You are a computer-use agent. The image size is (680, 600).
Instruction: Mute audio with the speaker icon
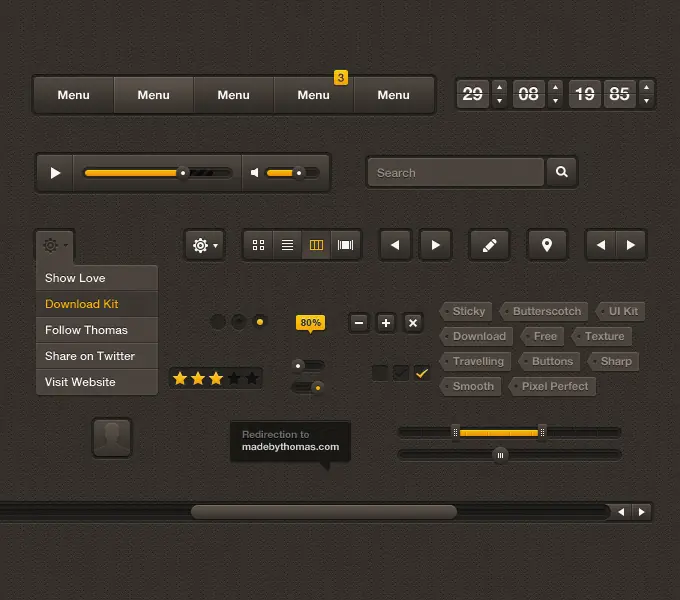coord(255,173)
